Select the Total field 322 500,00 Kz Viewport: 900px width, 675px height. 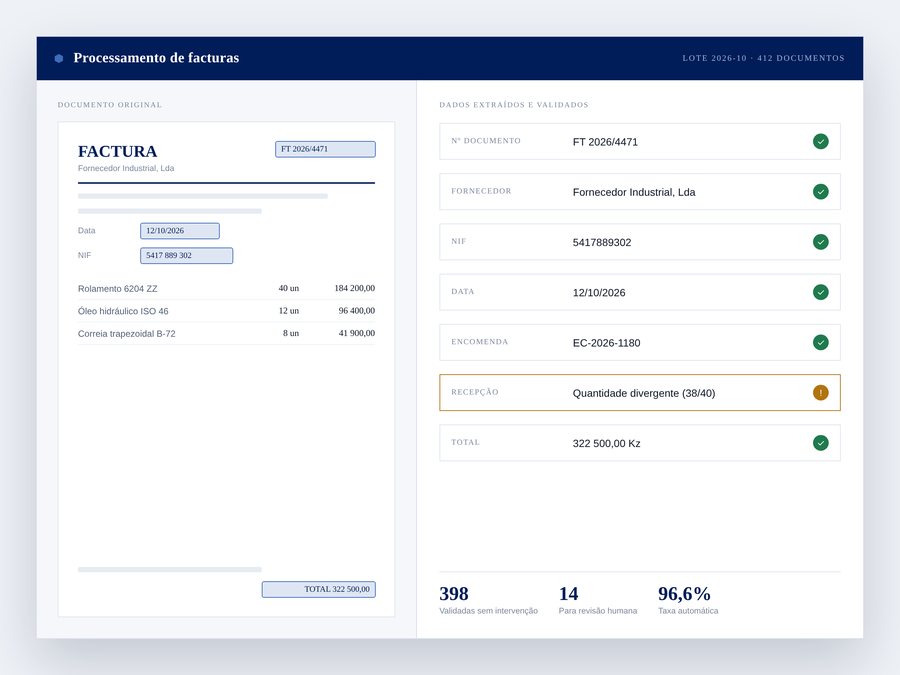click(639, 443)
